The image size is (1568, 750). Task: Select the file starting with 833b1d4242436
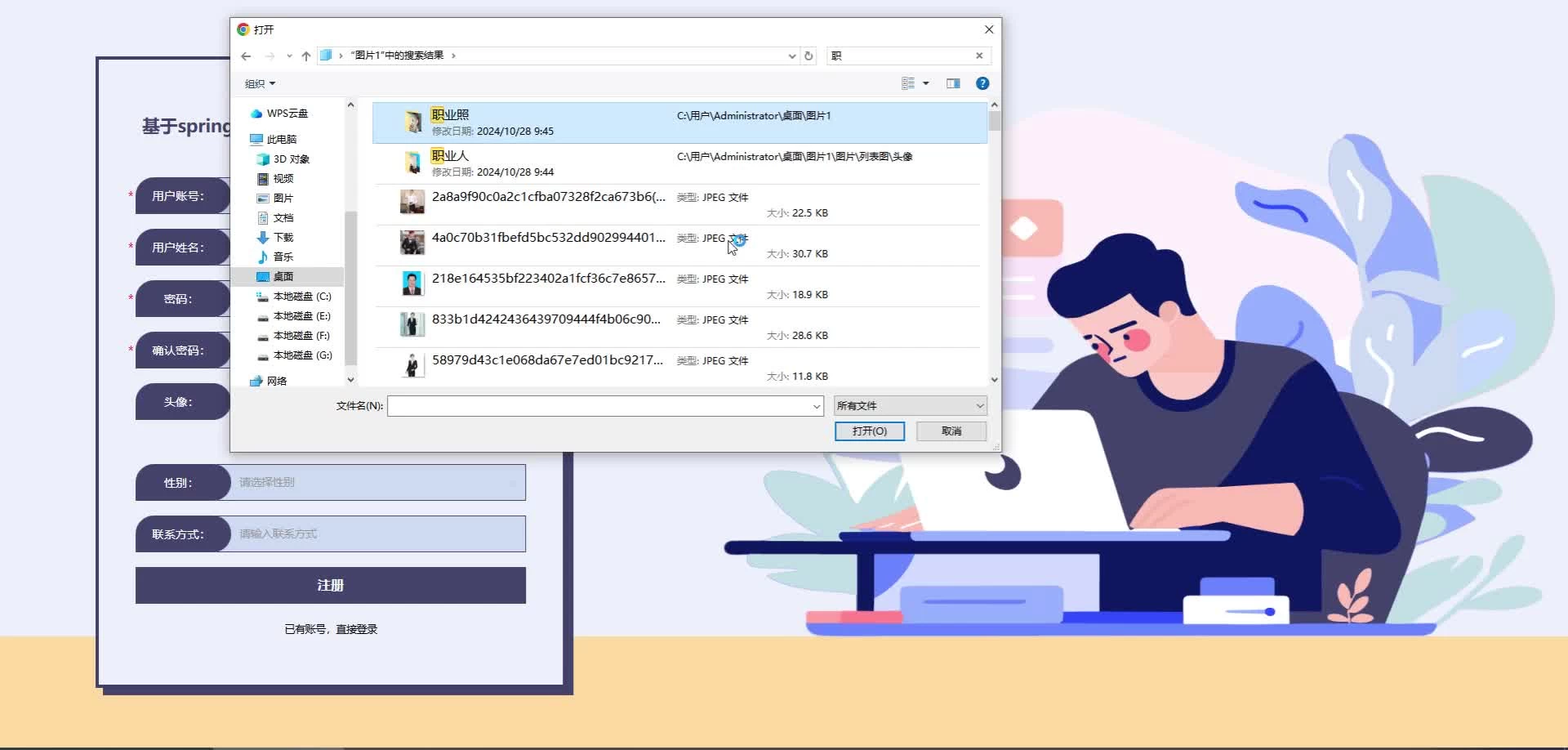(679, 327)
